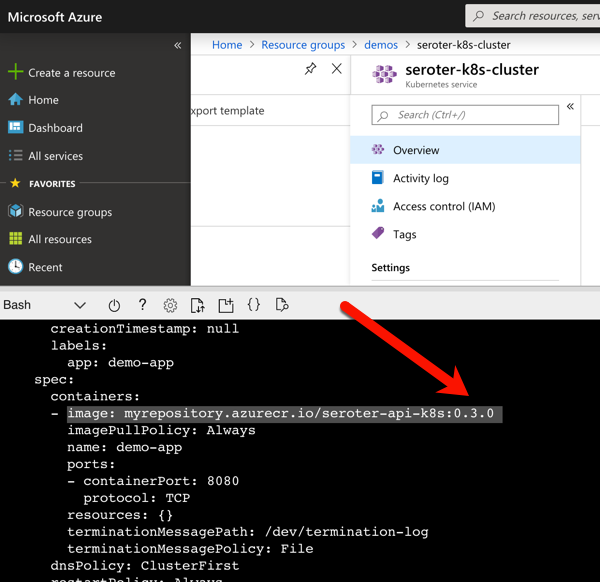The image size is (600, 582).
Task: Click the demos breadcrumb link
Action: tap(381, 45)
